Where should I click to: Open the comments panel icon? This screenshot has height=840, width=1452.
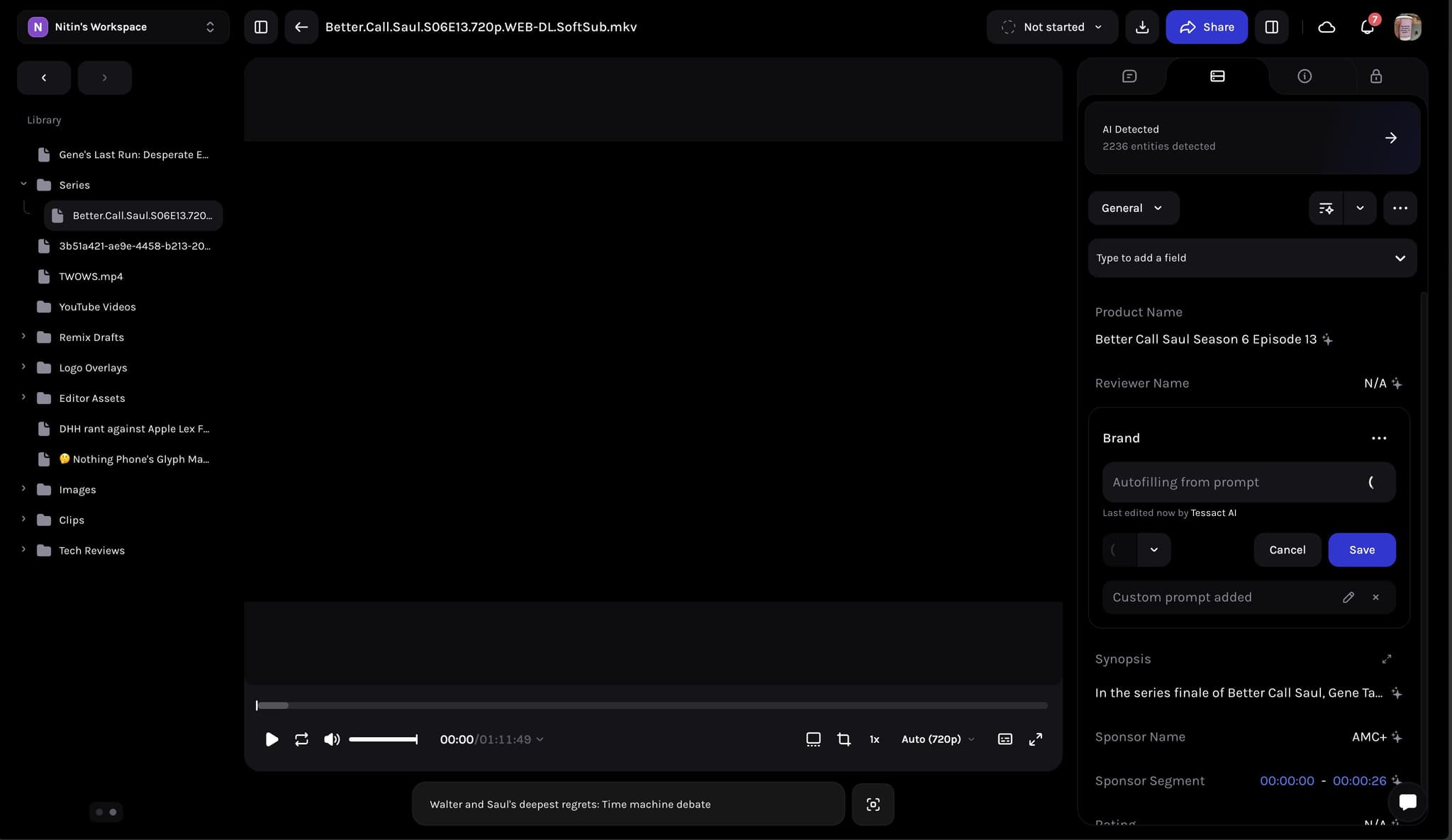pos(1127,76)
